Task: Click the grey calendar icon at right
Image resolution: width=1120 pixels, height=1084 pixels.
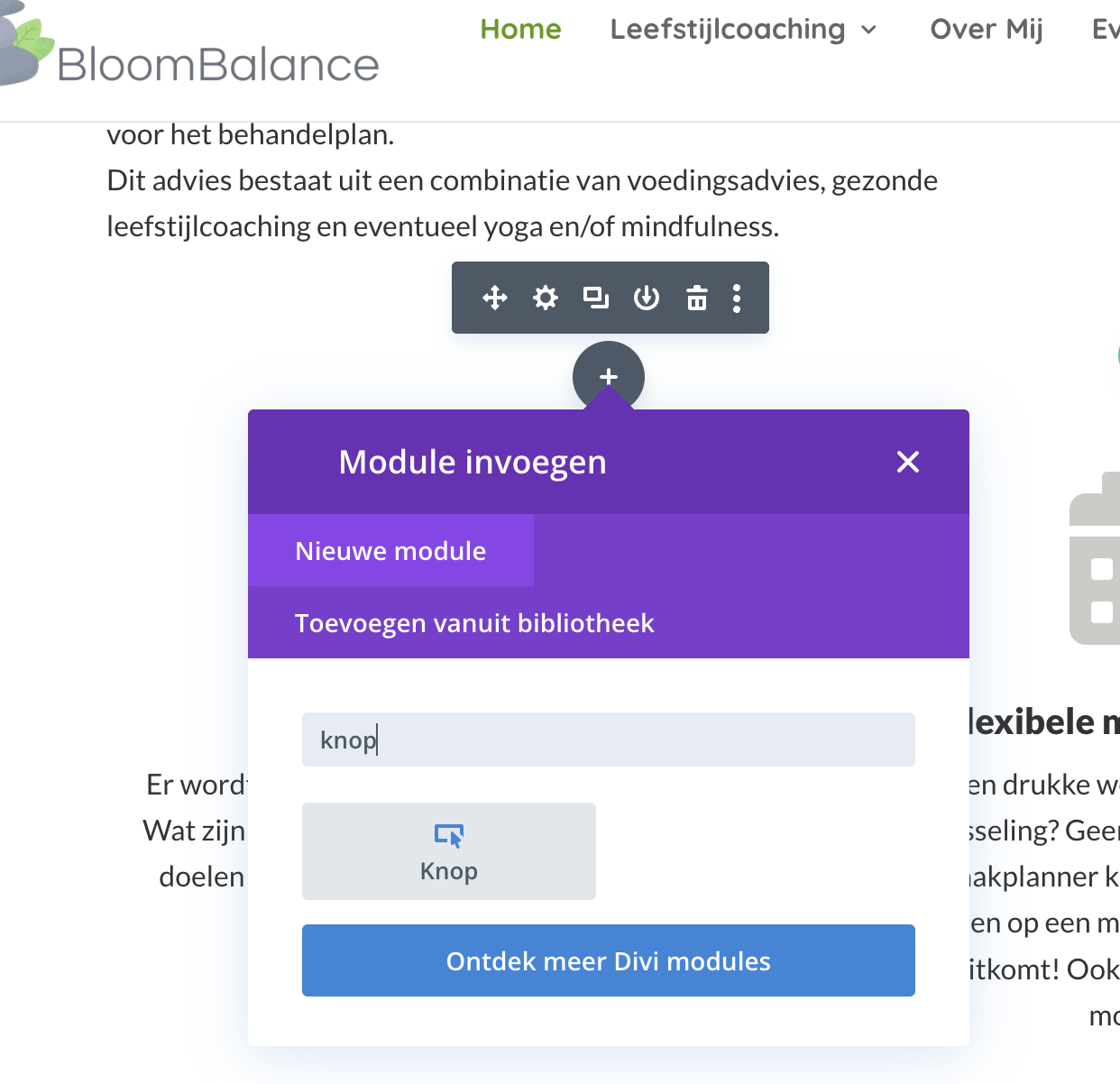Action: click(1096, 568)
